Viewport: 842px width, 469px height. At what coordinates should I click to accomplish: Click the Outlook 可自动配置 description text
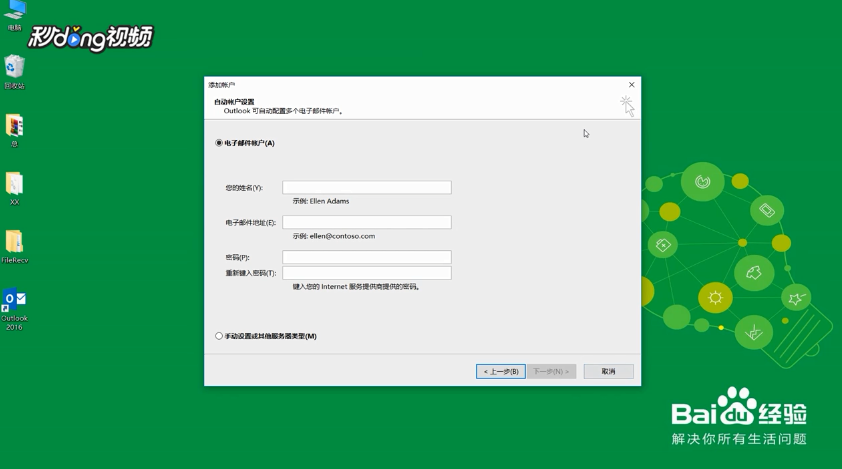(x=284, y=111)
